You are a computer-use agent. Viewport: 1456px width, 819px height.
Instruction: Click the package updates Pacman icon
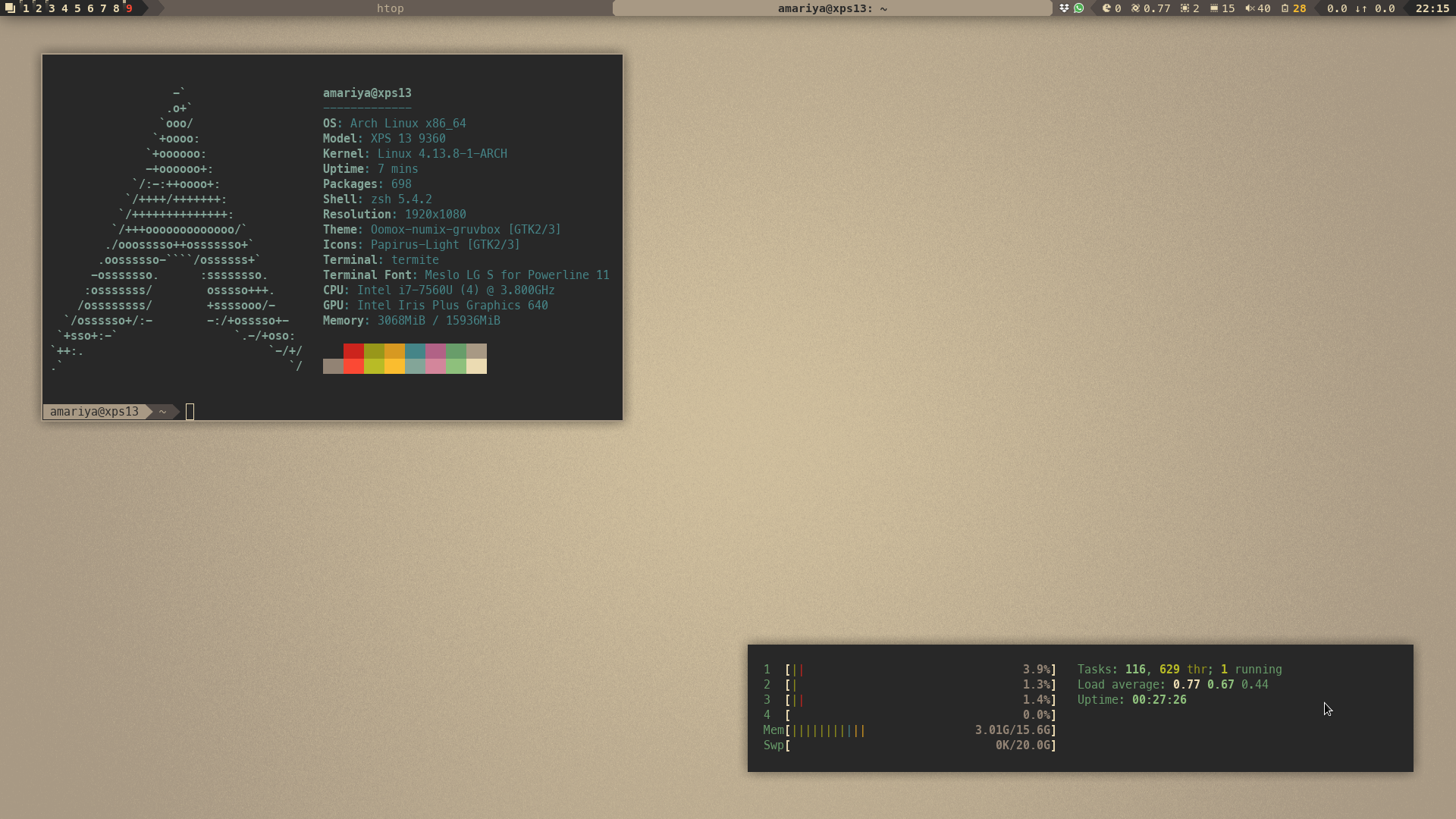(1106, 8)
